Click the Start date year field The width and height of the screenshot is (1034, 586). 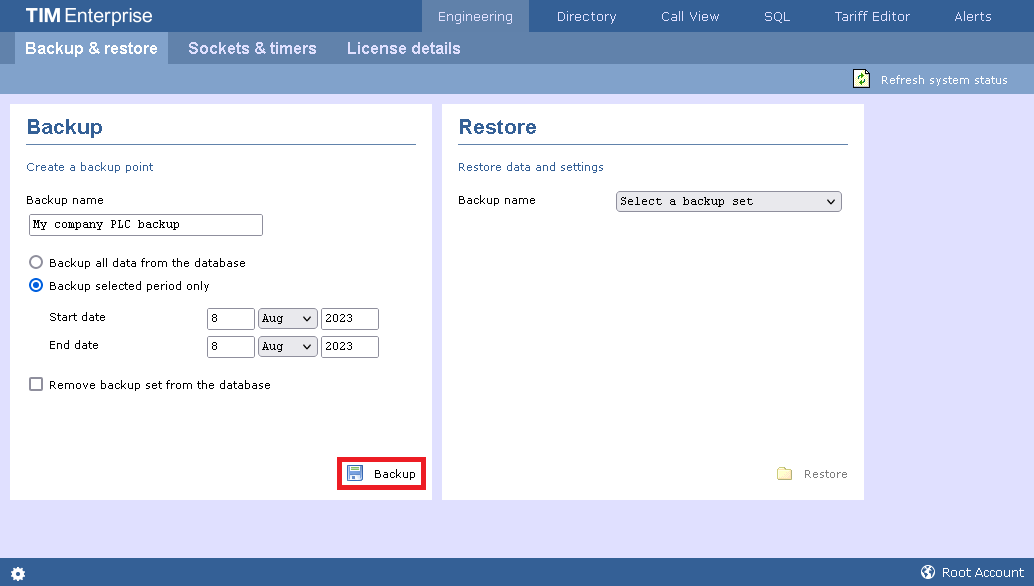349,319
